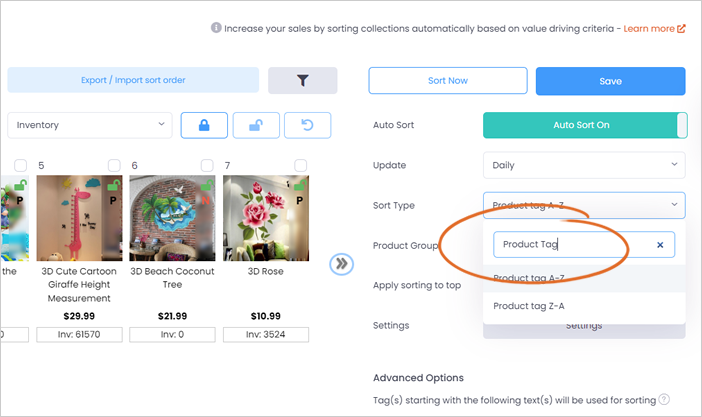Click the blue closed padlock icon

point(204,125)
